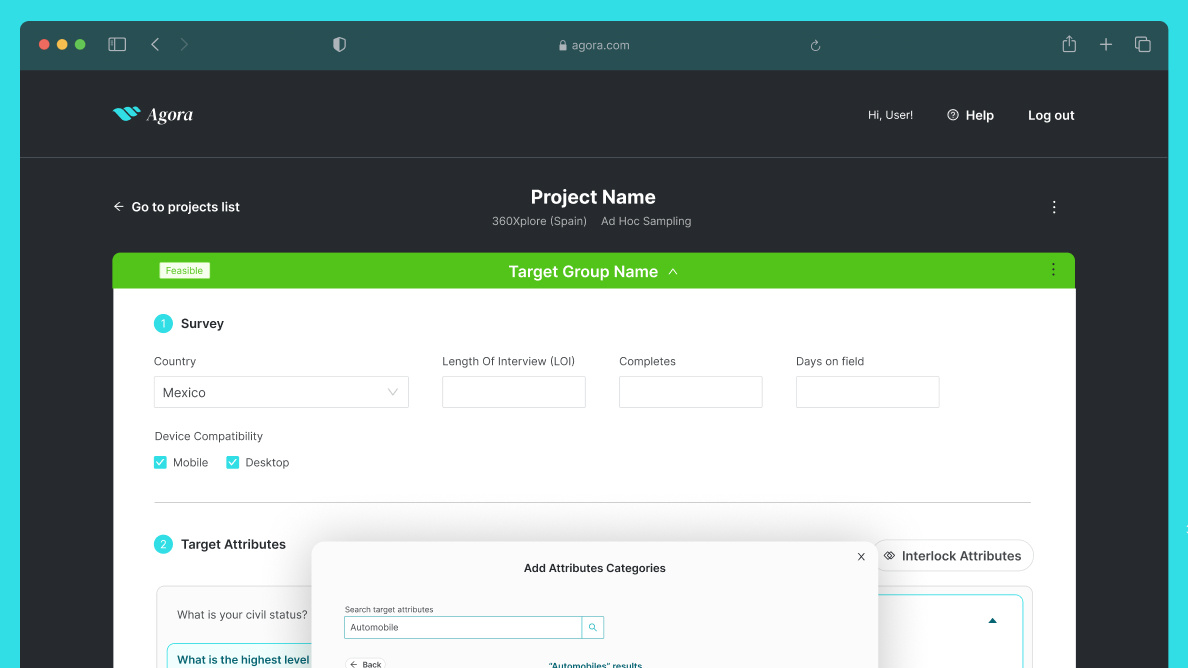
Task: Open a new browser tab with plus icon
Action: pos(1106,44)
